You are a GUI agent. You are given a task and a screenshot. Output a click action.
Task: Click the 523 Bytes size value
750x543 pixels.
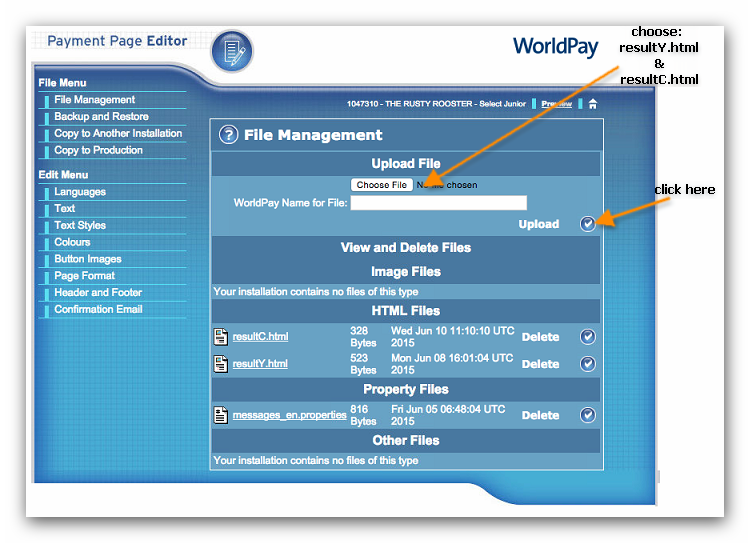[363, 364]
